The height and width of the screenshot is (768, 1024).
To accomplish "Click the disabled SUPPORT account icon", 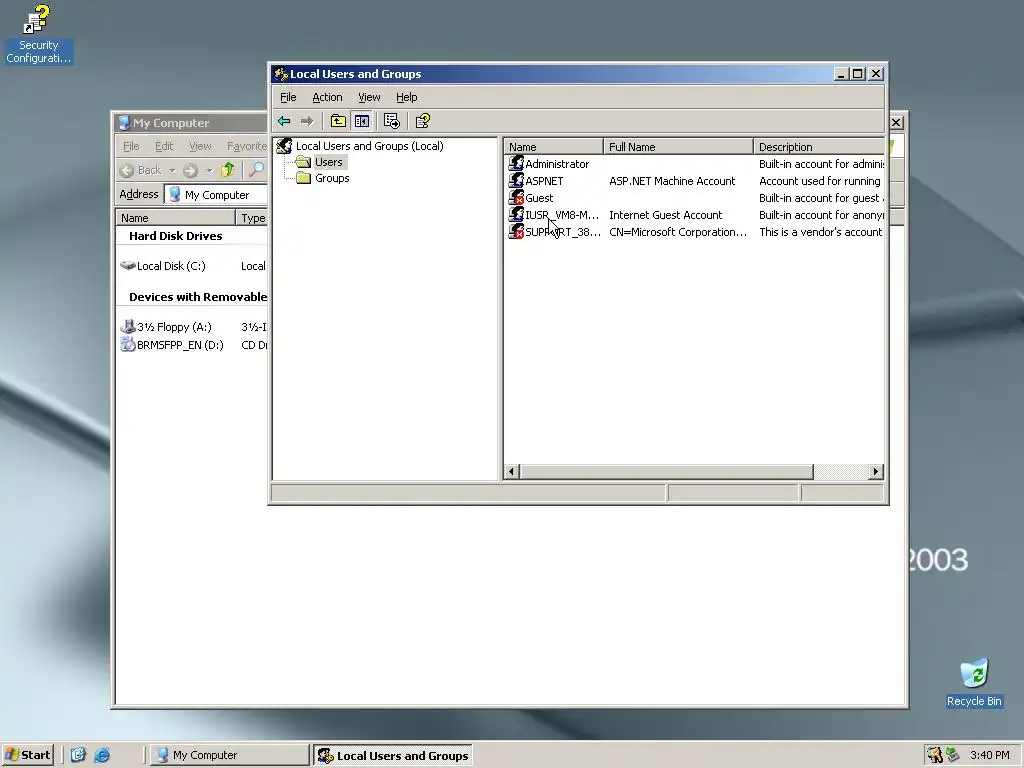I will 516,231.
